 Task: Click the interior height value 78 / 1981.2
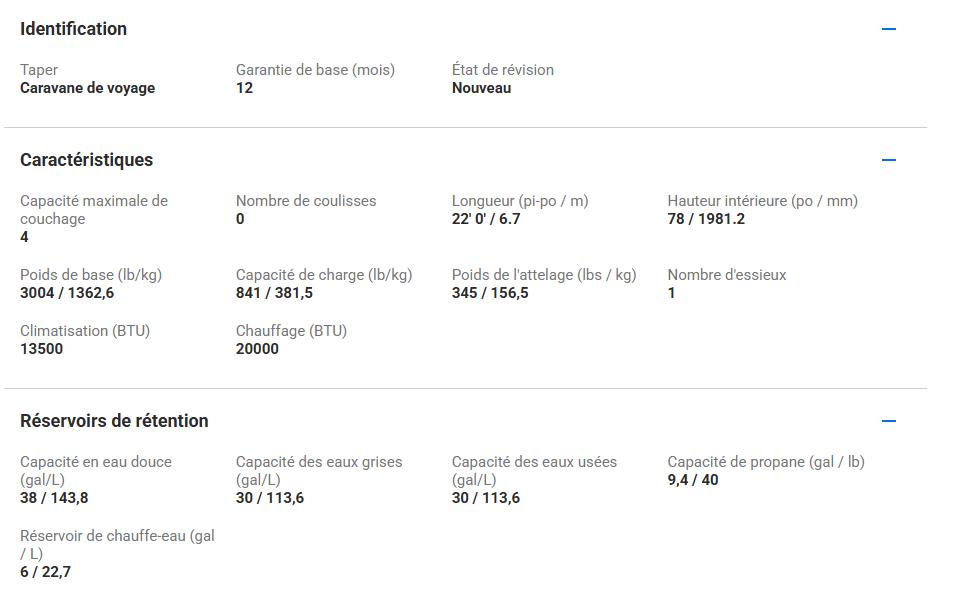706,219
